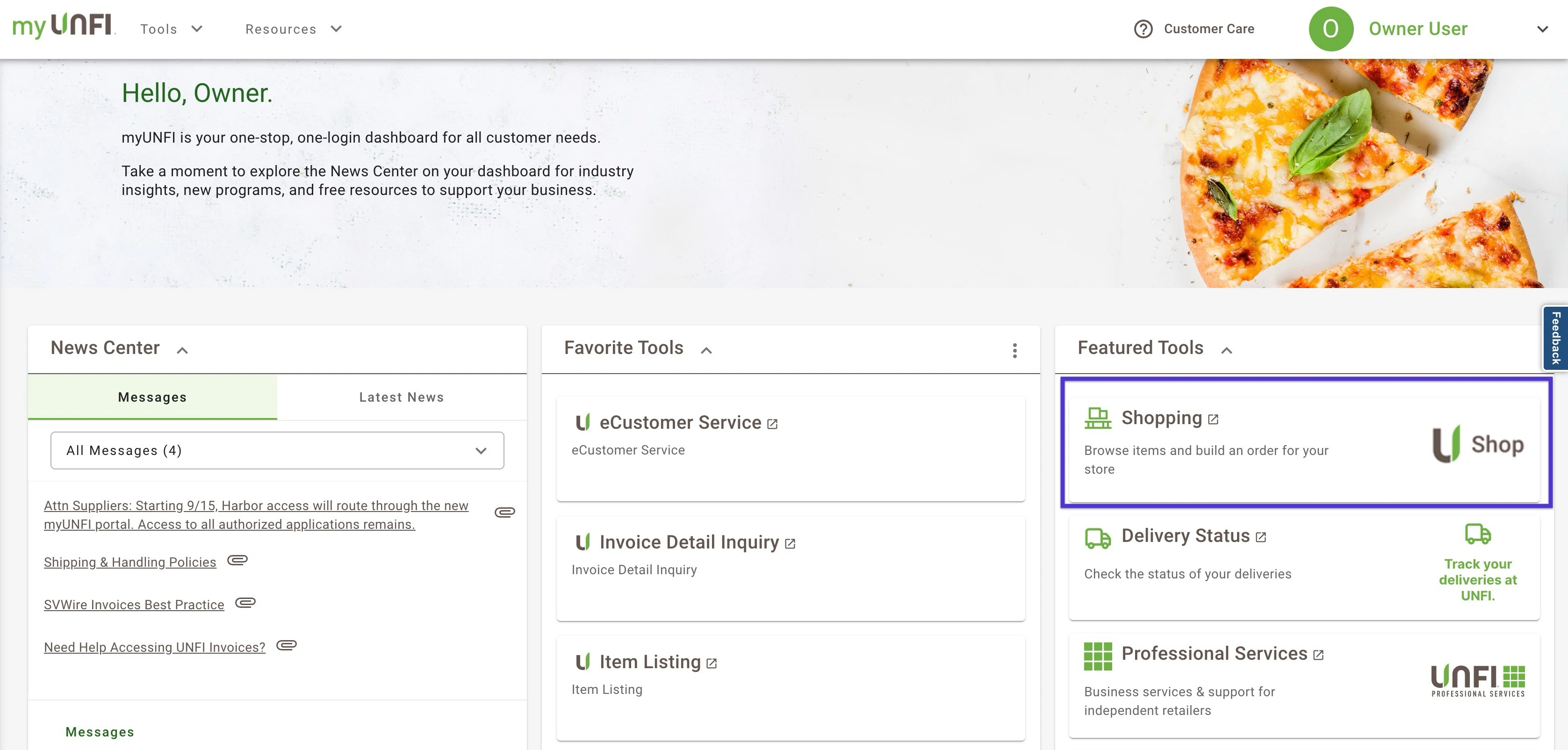Select the Messages tab

pos(152,397)
